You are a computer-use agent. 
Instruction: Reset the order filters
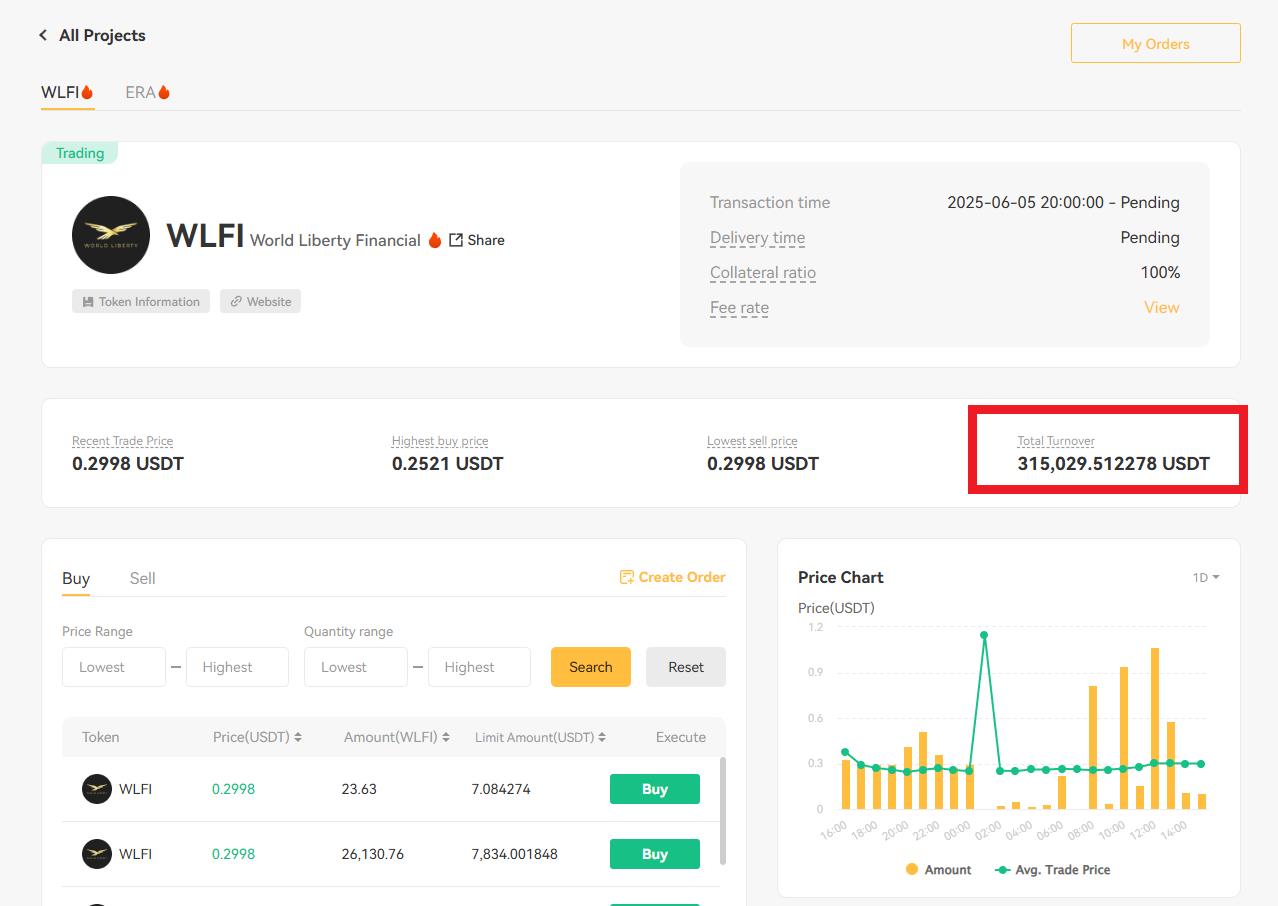click(685, 667)
